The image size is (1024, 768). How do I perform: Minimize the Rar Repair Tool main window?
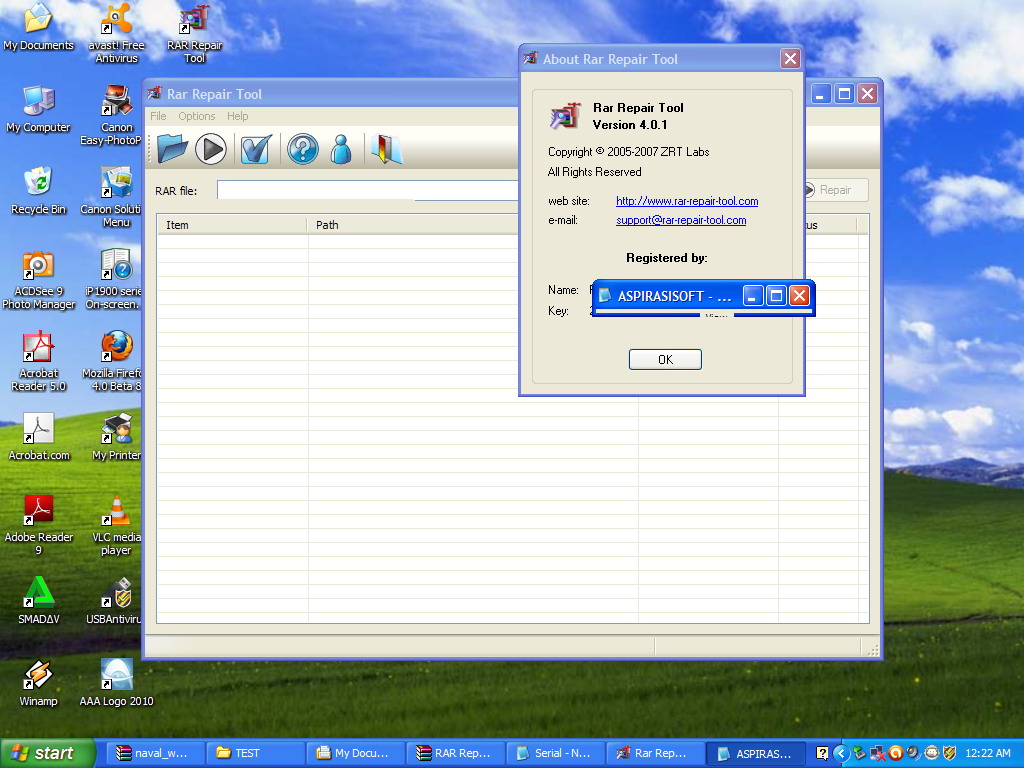822,94
